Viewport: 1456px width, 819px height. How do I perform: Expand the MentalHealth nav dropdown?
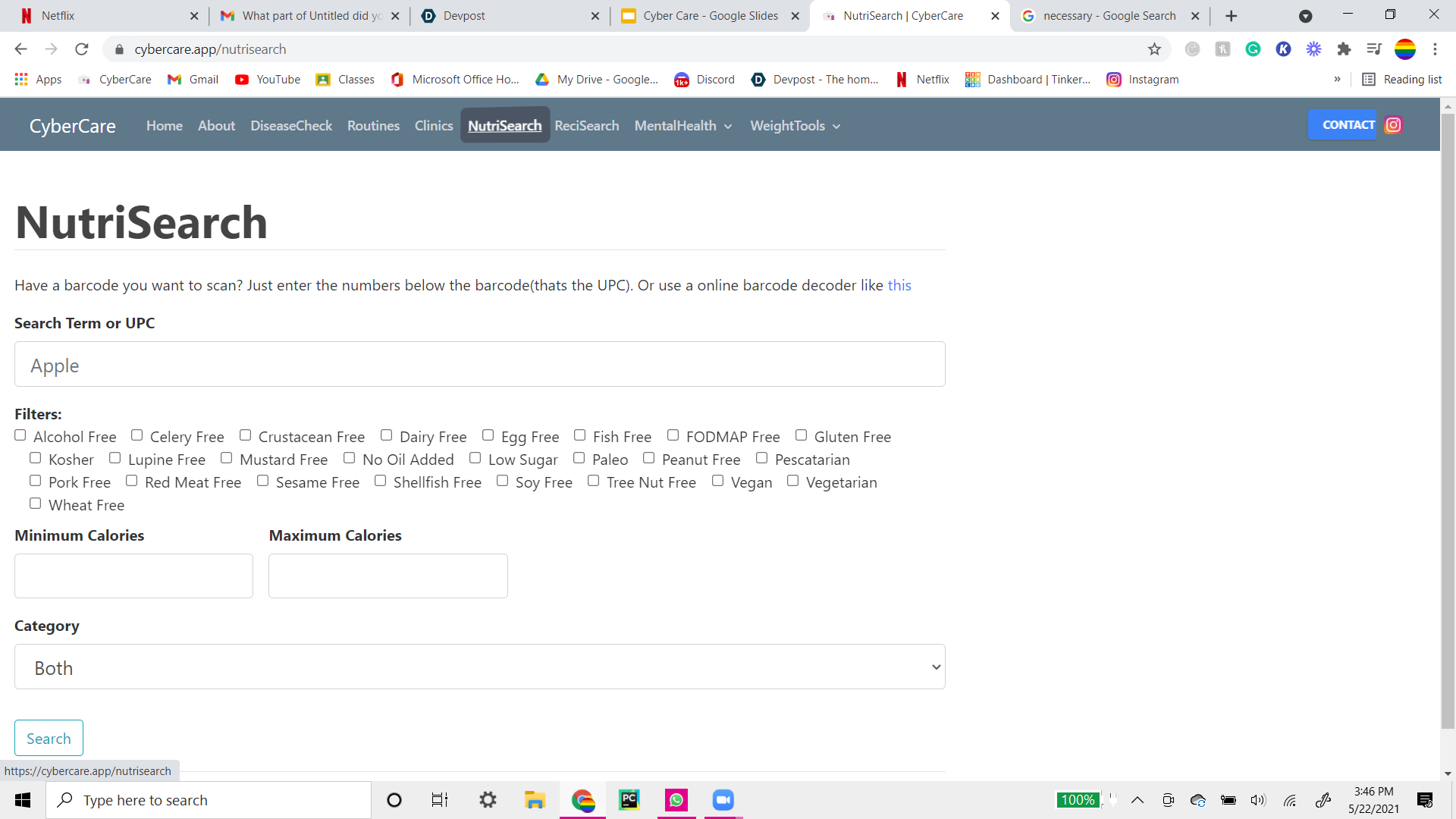683,126
